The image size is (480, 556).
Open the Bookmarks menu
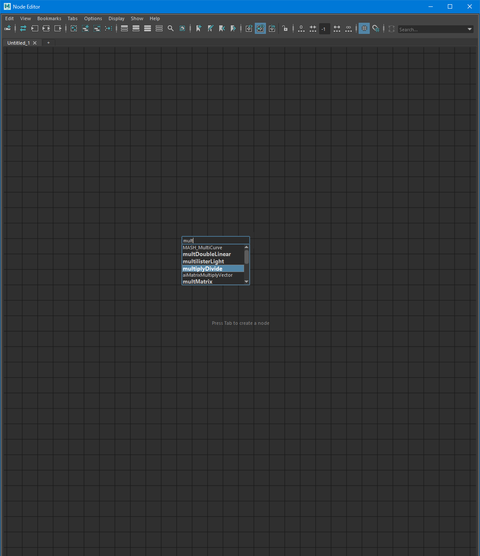tap(49, 18)
